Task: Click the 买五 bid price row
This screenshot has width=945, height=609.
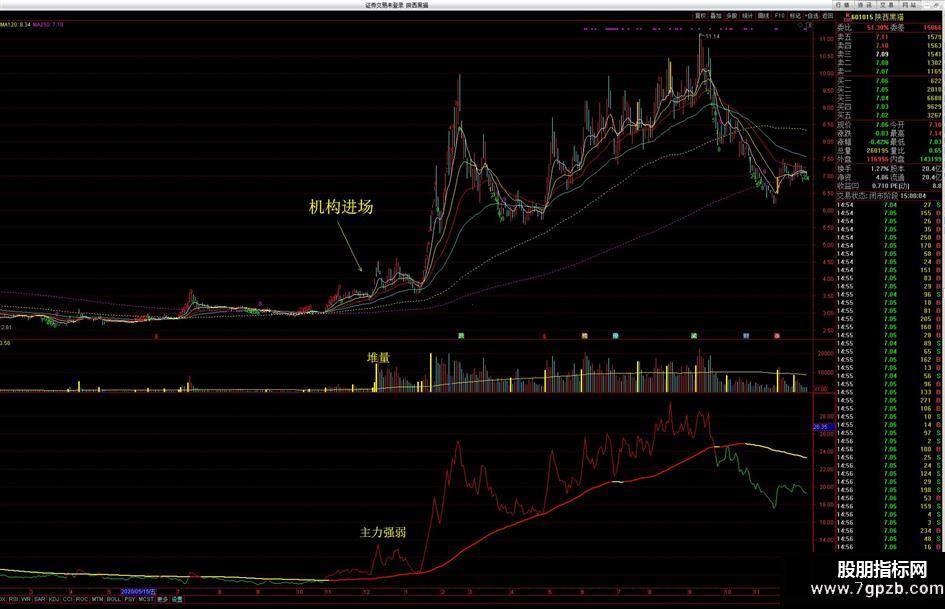Action: (x=889, y=115)
